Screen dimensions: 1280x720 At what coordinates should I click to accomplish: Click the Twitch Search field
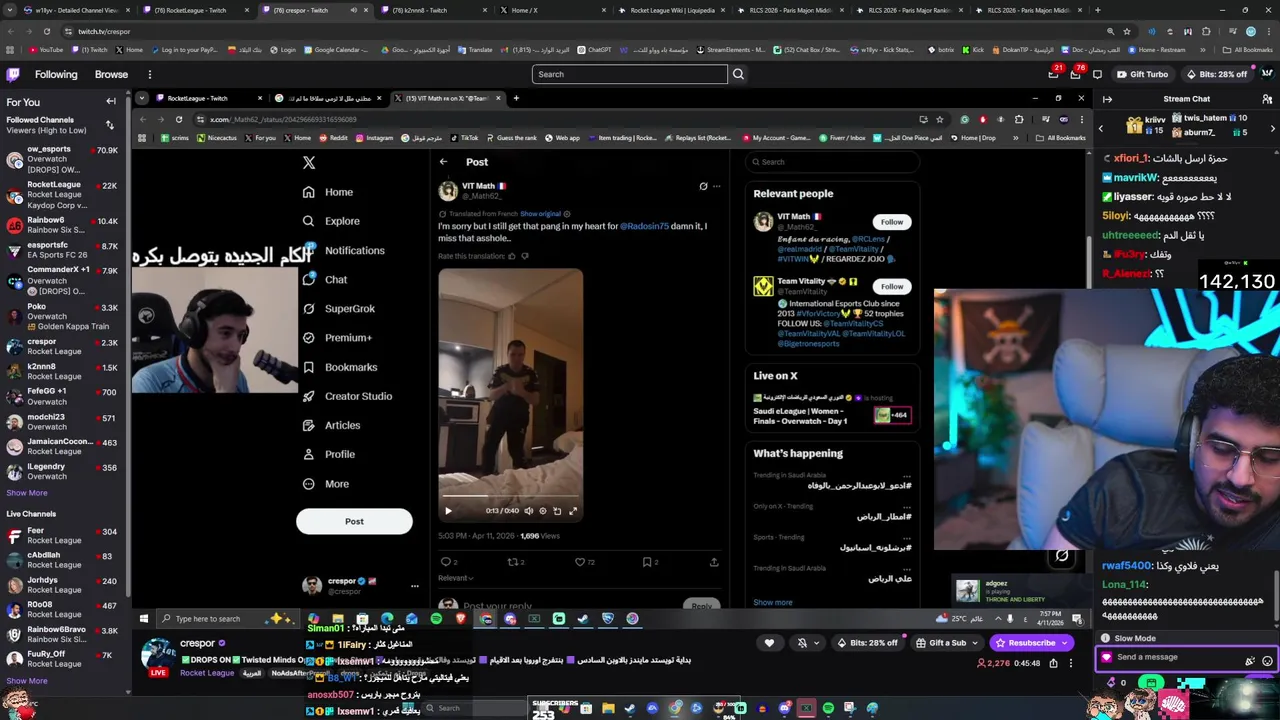(x=629, y=74)
